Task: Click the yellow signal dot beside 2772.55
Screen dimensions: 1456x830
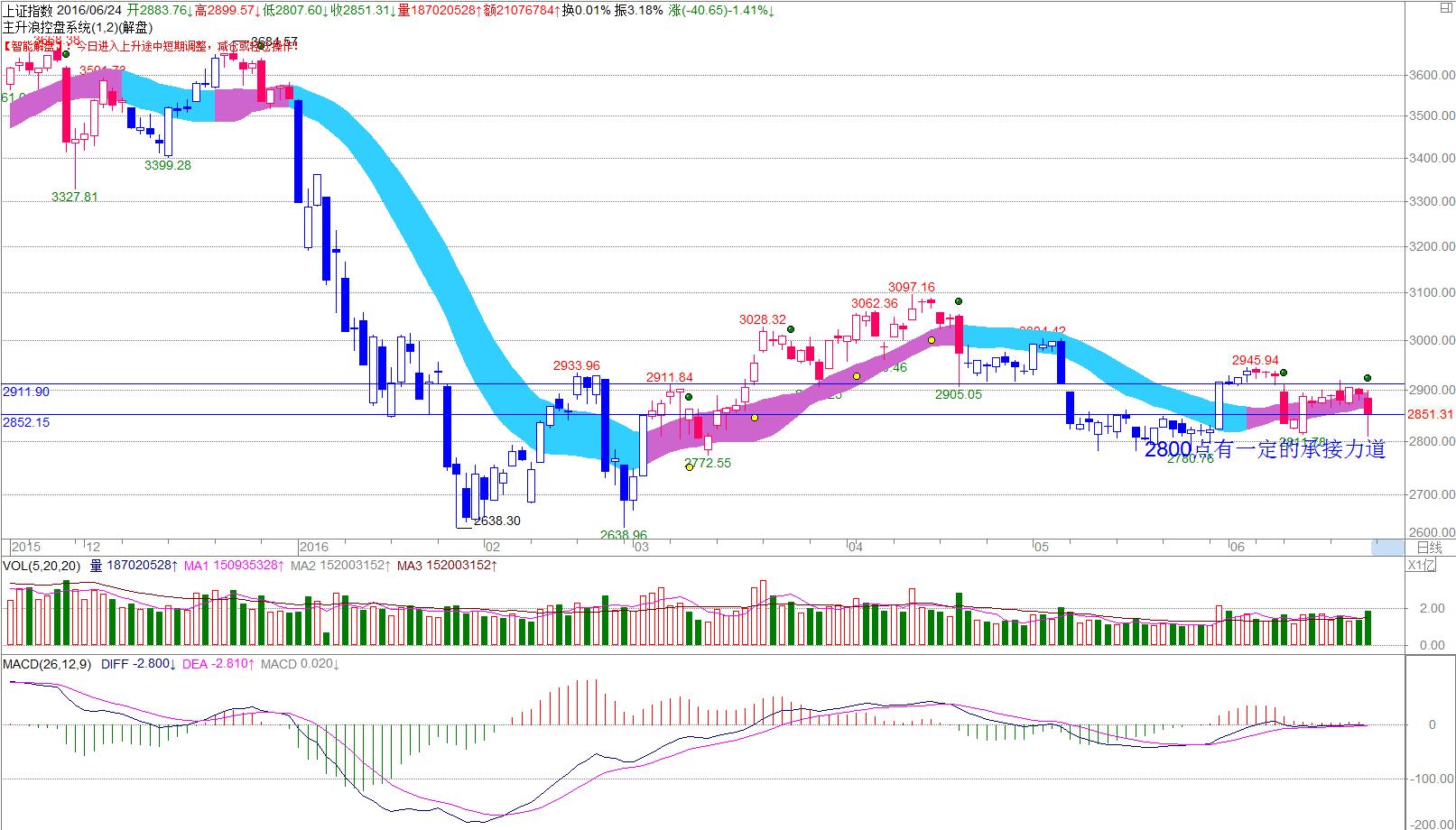Action: pyautogui.click(x=688, y=466)
